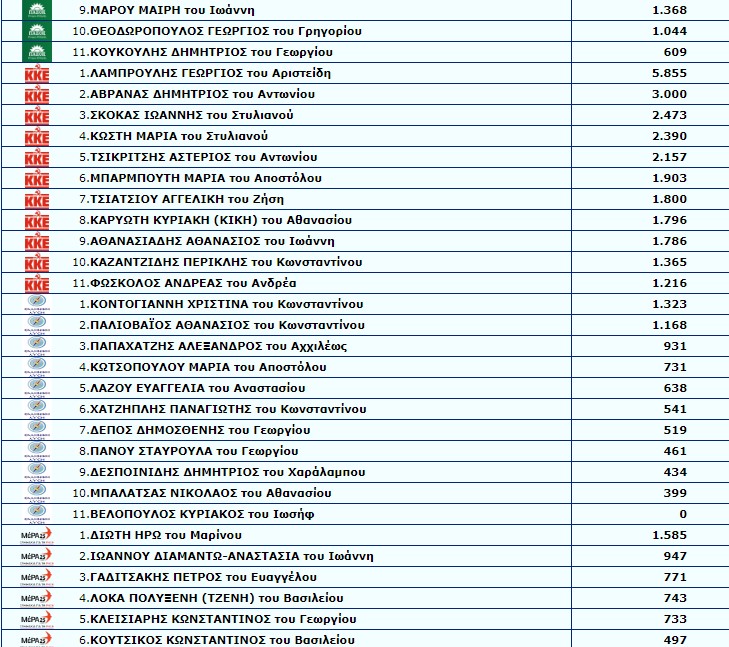Click the ΜέΡΑ25 logo next to ΛΟΚΑ ΠΟΛΥΞΕΝΗ
Screen dimensions: 729x647
(x=37, y=599)
